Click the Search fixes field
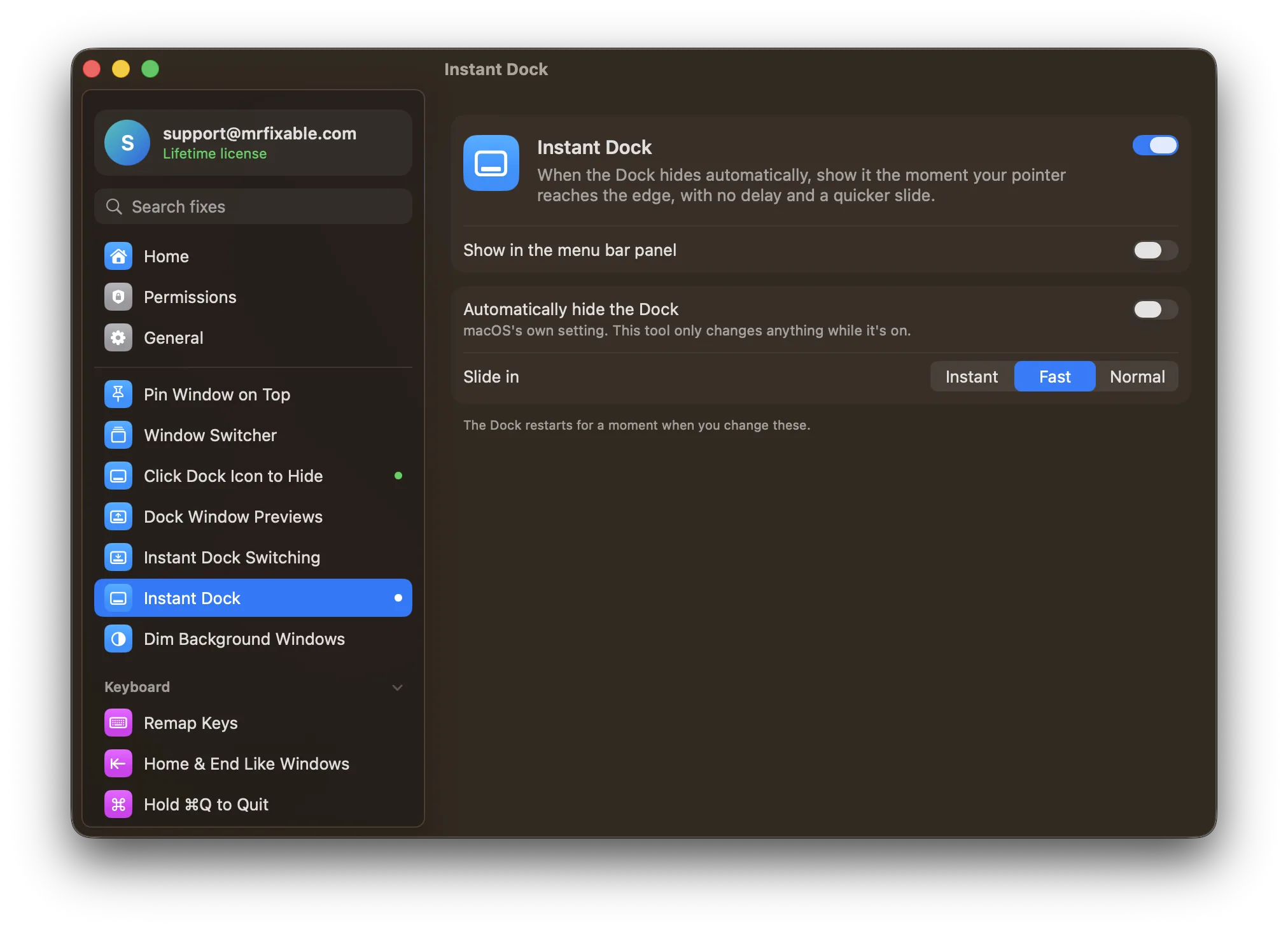 [x=253, y=207]
